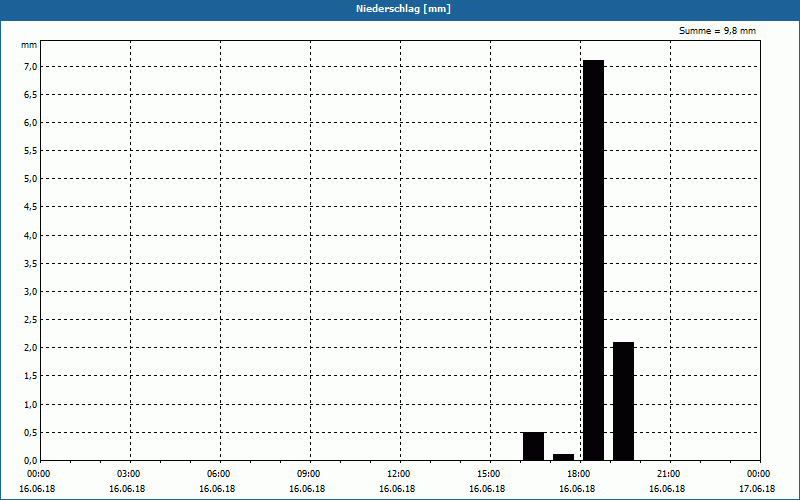The image size is (800, 500).
Task: Click the 16.06.18 date under 18:00
Action: (577, 488)
